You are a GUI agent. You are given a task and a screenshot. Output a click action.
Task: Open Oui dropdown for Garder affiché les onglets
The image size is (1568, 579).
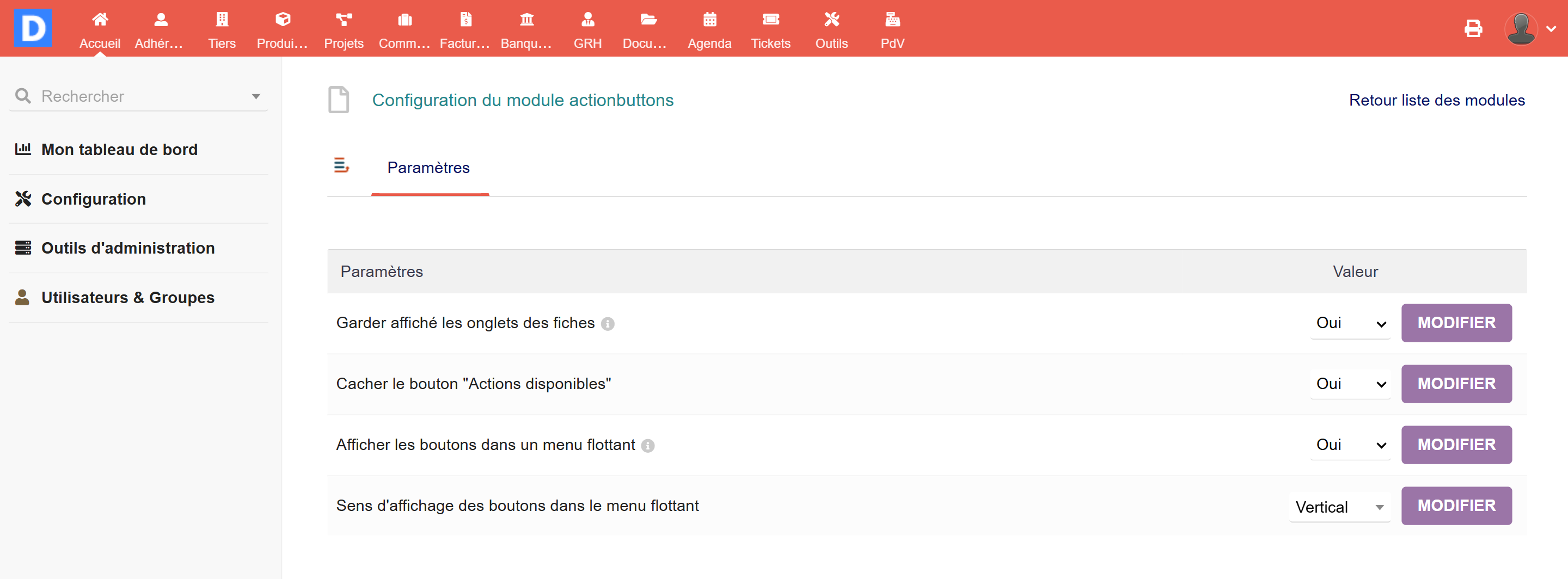(1350, 323)
